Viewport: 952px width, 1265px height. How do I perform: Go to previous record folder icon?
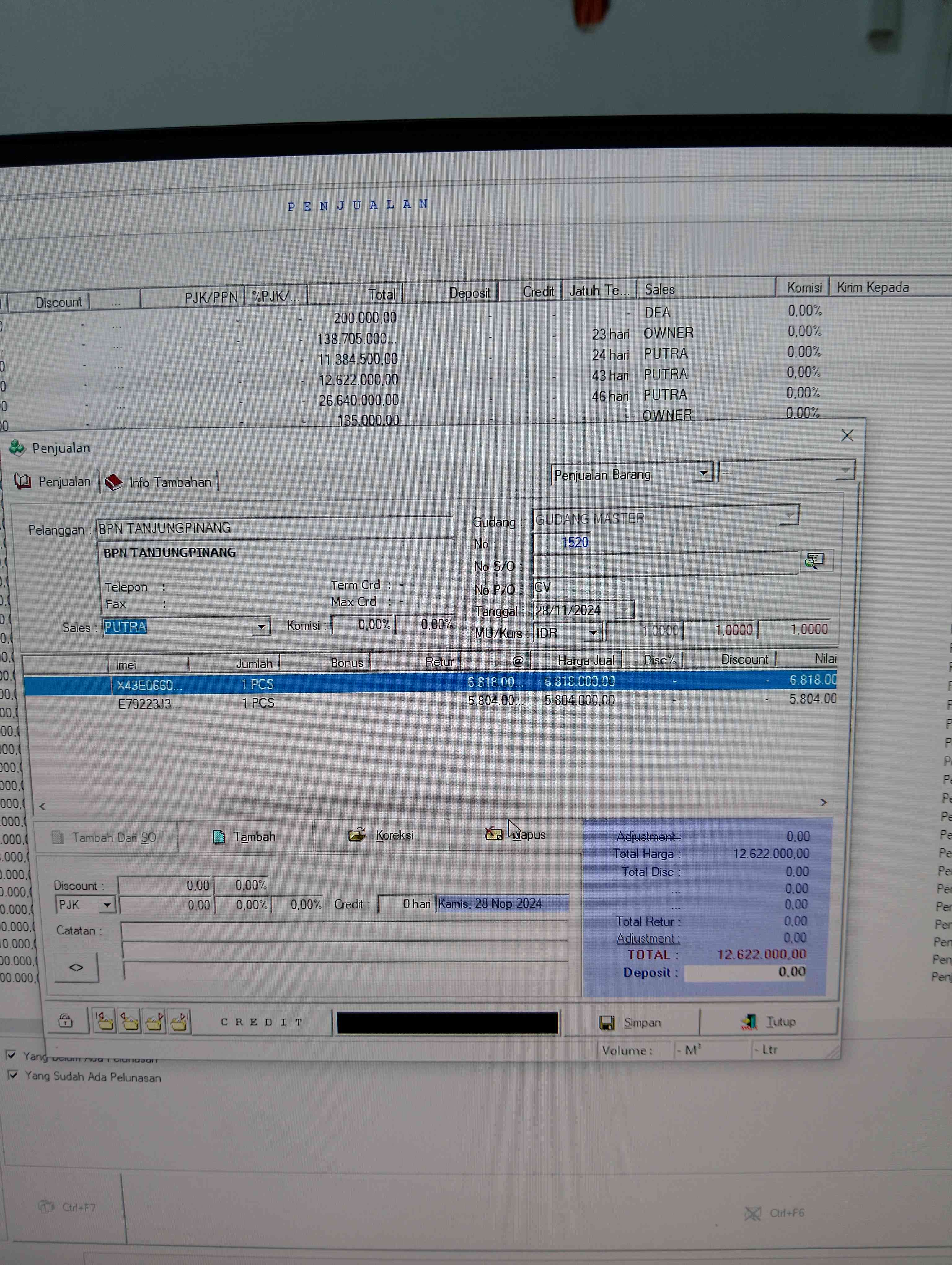[x=130, y=1021]
